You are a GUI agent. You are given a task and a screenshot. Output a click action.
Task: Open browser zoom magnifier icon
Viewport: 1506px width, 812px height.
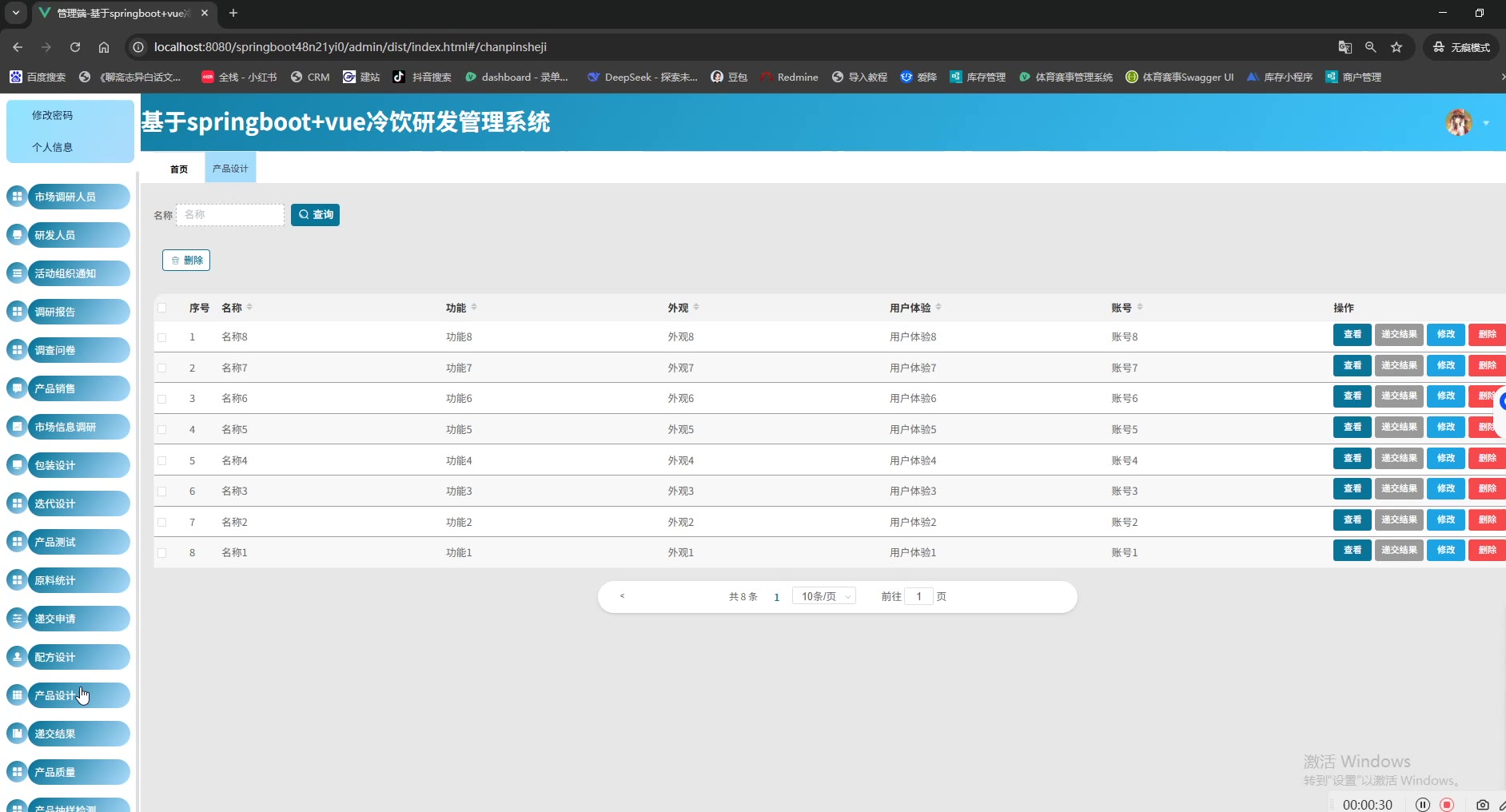1371,47
